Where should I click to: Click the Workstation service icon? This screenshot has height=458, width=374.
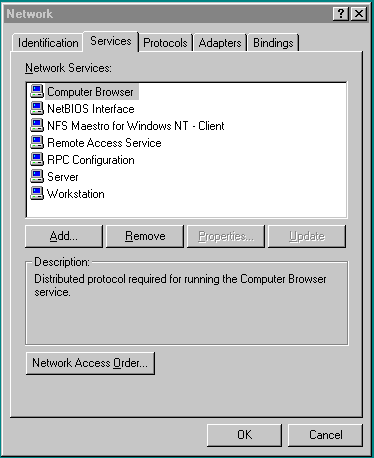37,193
